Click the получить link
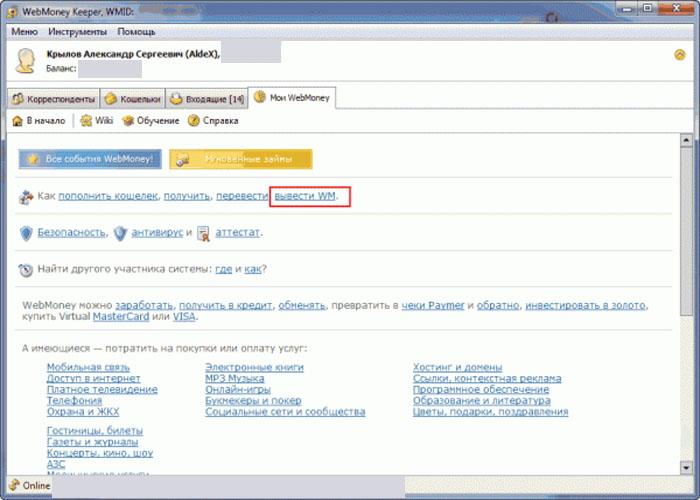700x500 pixels. [x=187, y=196]
